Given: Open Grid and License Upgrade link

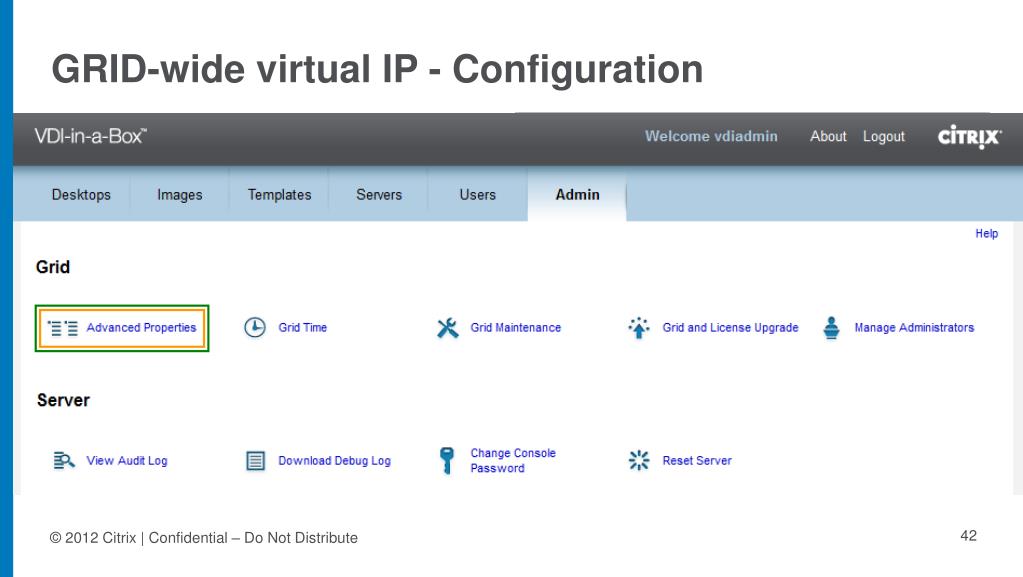Looking at the screenshot, I should pyautogui.click(x=730, y=328).
